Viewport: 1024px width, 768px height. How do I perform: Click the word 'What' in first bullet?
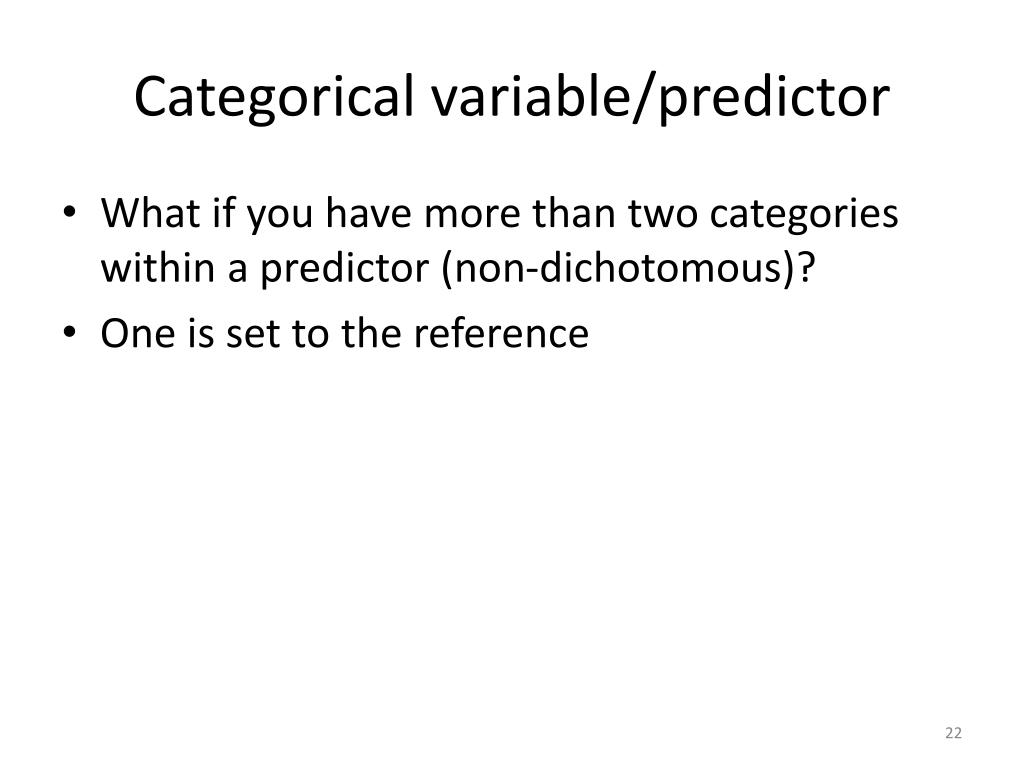[150, 213]
